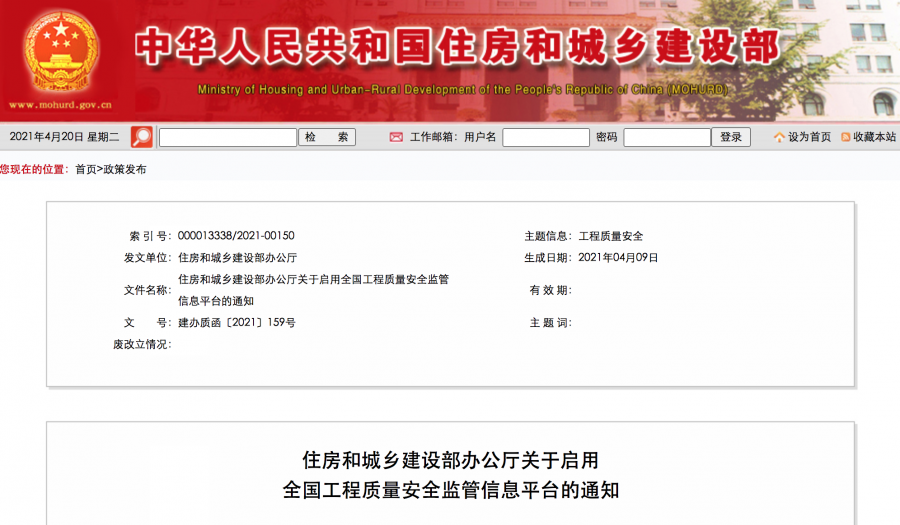Click the 主题词 label

pos(550,322)
